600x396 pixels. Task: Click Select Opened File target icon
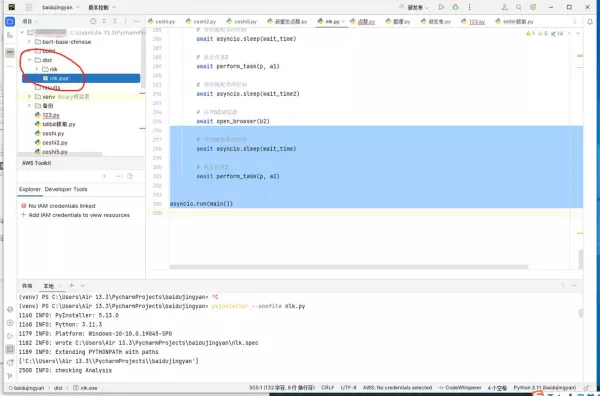[93, 21]
